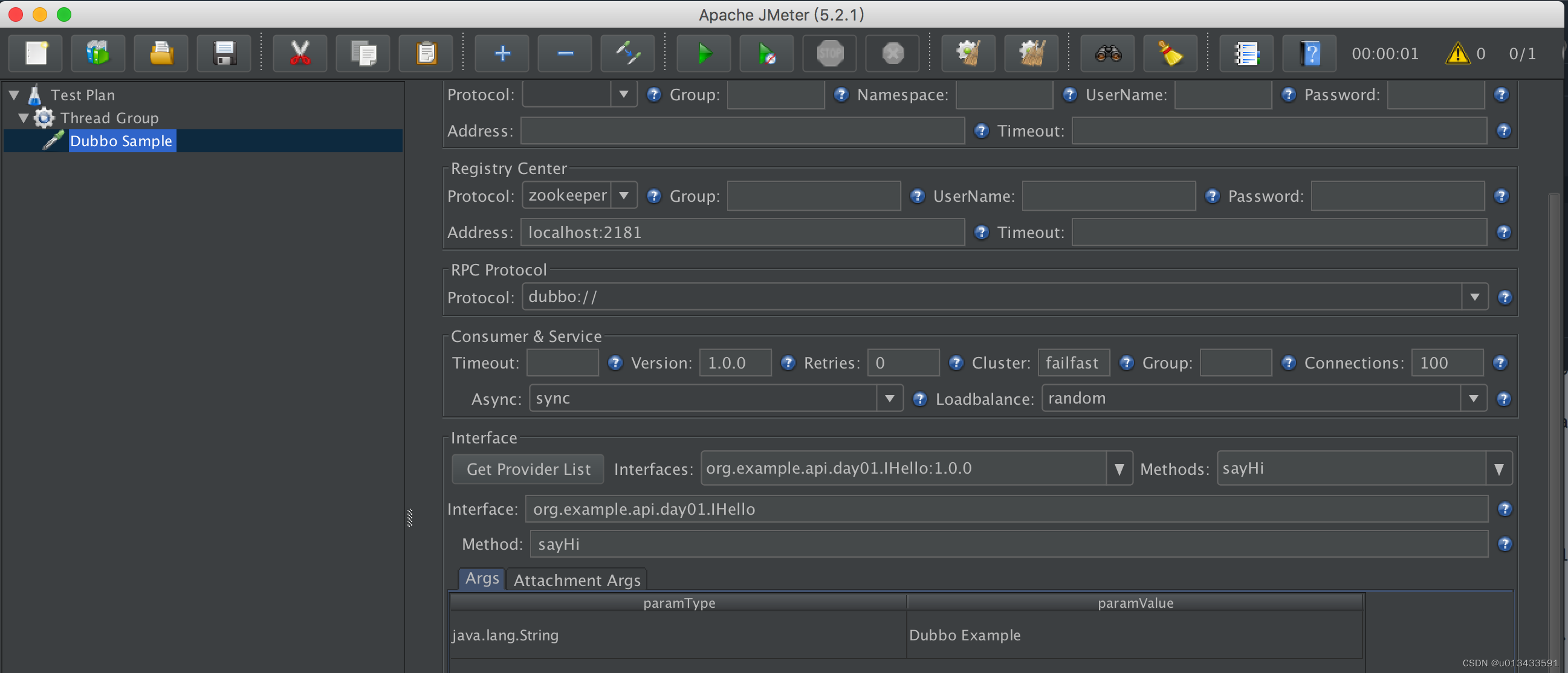Open Config Center Protocol dropdown
Screen dimensions: 1568x673
click(624, 94)
